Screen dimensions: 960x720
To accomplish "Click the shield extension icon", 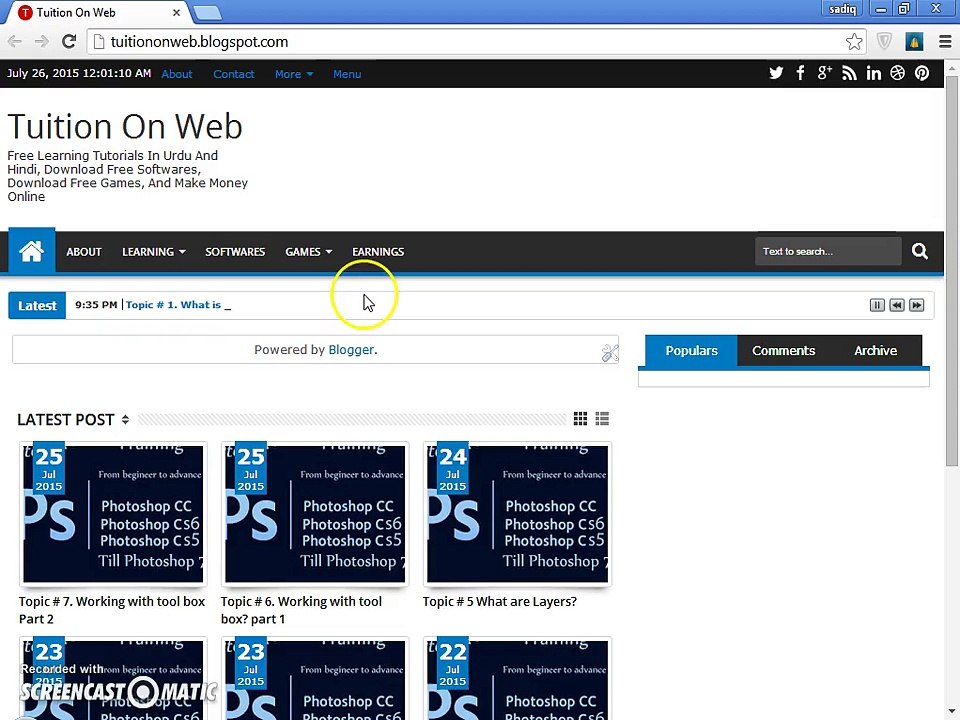I will pos(884,42).
